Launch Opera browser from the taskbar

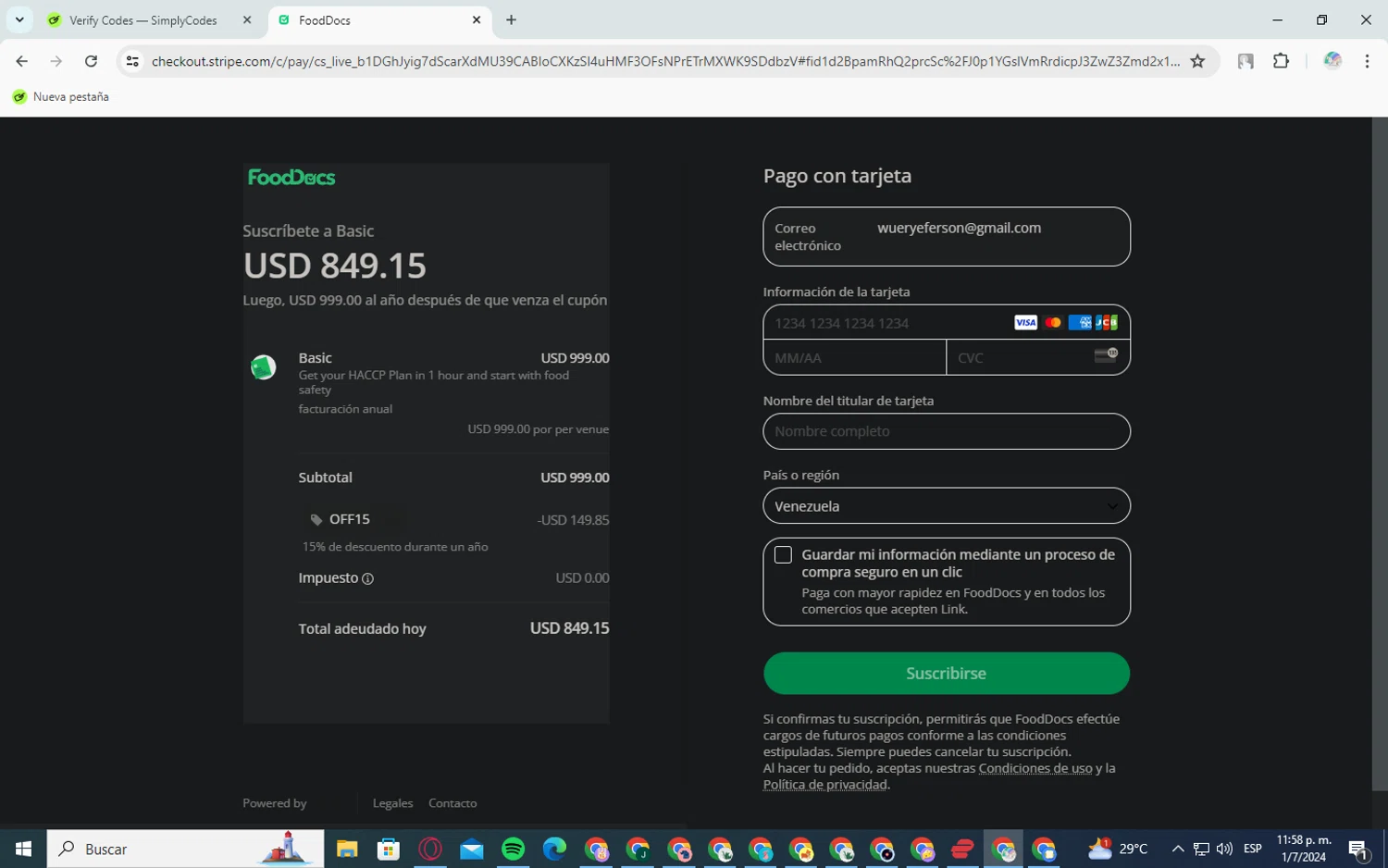(x=430, y=849)
